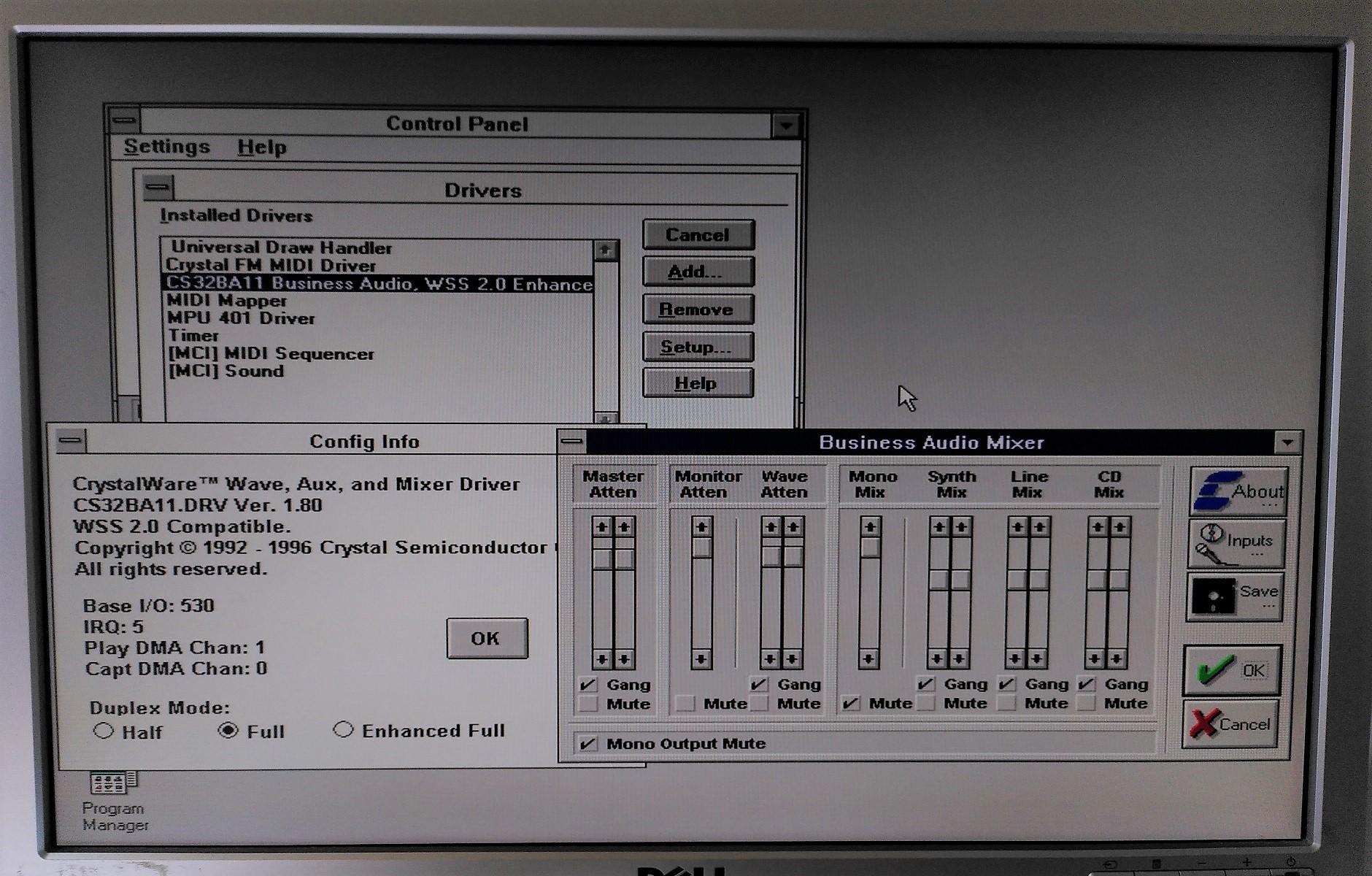Click Mono Mix slider down arrow

pos(868,659)
